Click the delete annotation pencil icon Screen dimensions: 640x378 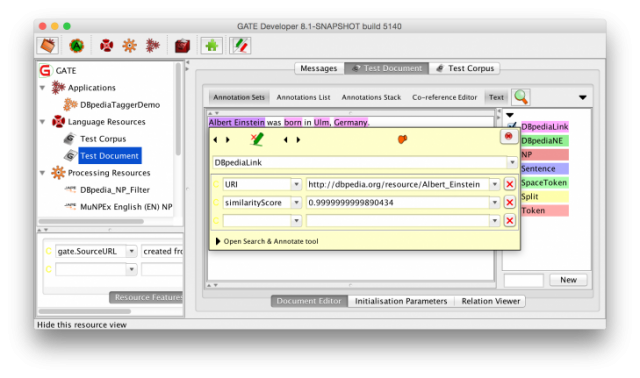(257, 139)
